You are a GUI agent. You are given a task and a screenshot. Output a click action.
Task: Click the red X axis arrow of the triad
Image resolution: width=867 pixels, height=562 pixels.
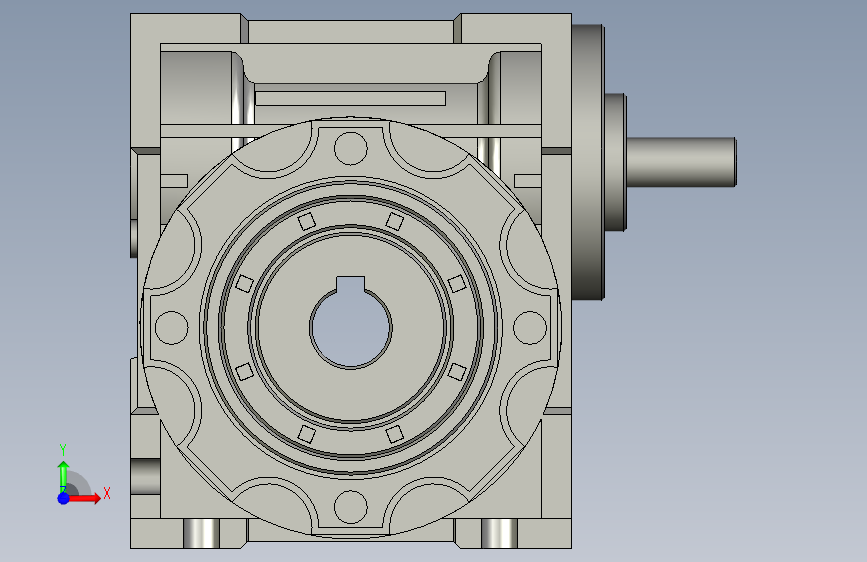point(86,498)
